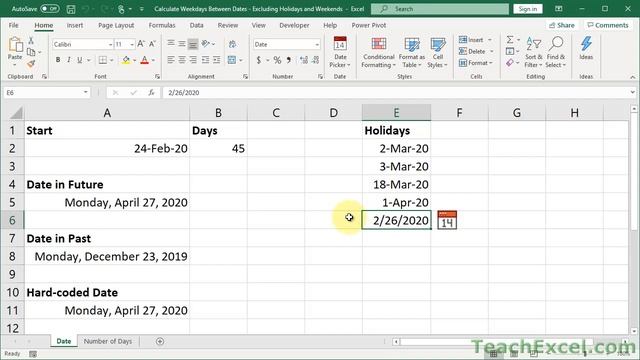
Task: Click the calendar date picker icon beside E6
Action: click(447, 220)
